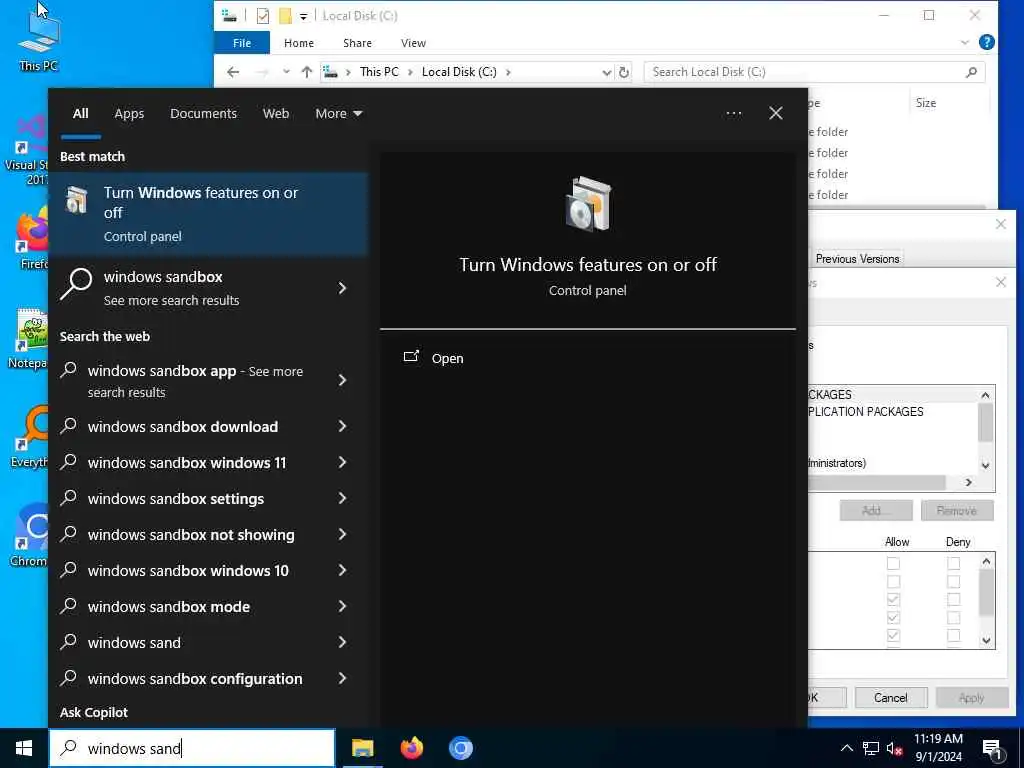Open the Visual Studio desktop shortcut
The width and height of the screenshot is (1024, 768).
click(26, 150)
